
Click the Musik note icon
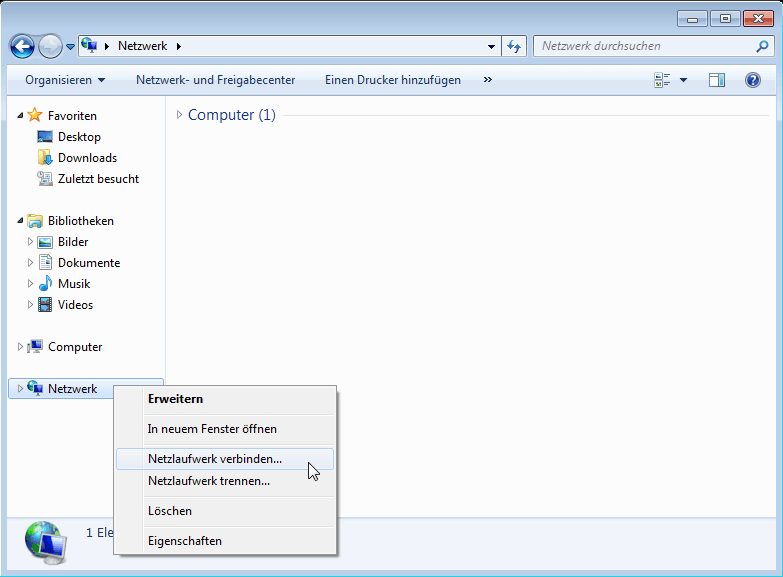45,283
